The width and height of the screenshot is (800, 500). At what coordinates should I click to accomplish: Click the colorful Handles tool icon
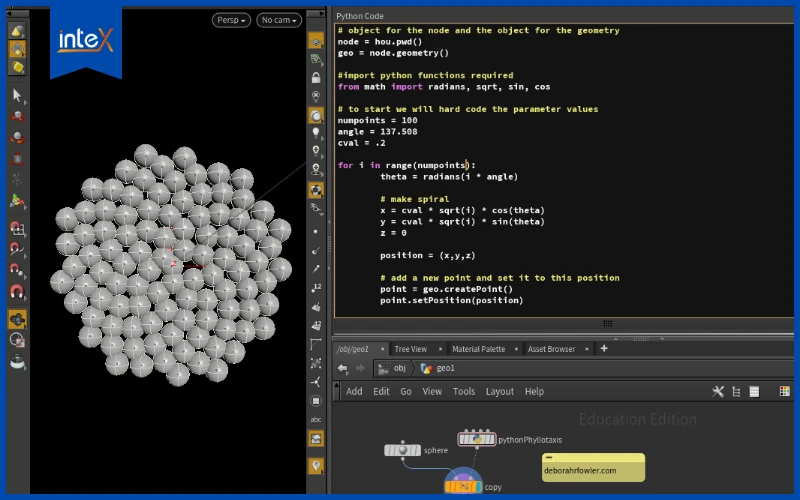[x=17, y=201]
